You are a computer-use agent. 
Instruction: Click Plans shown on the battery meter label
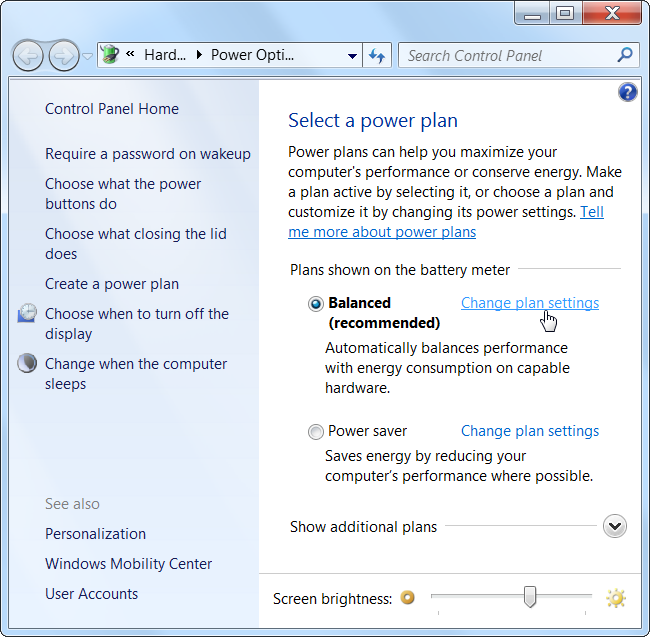pos(400,270)
